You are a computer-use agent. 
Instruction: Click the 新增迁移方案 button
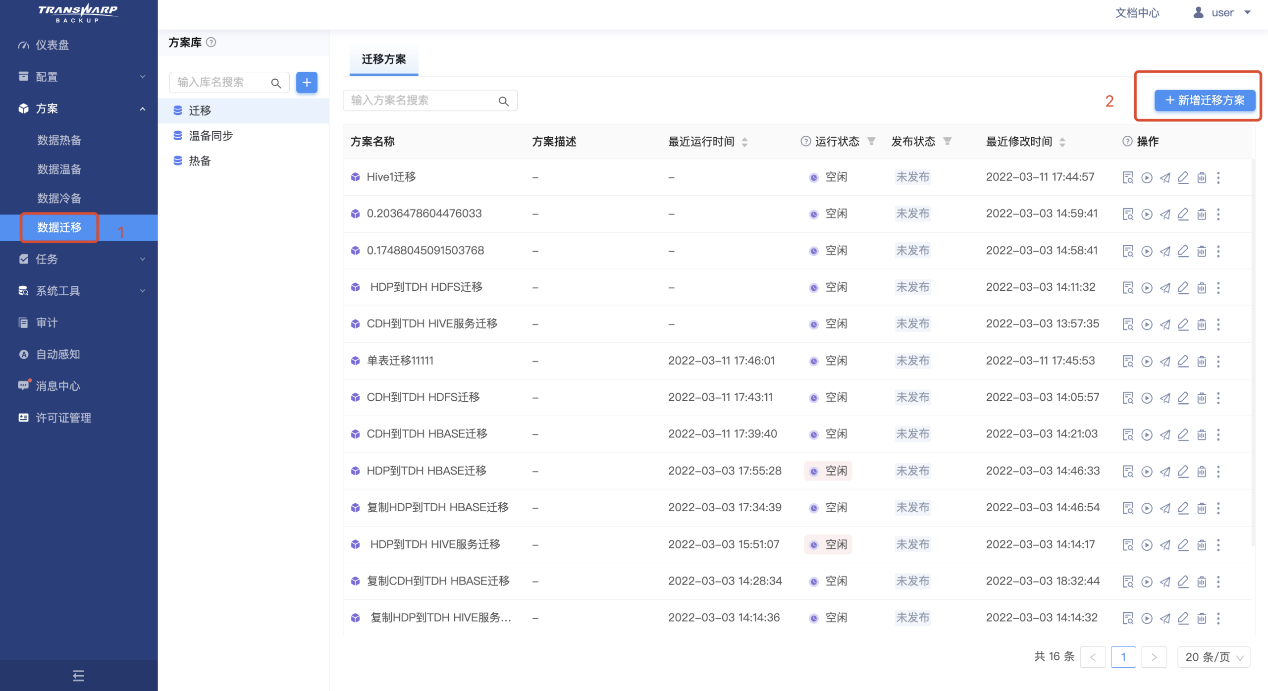1204,100
